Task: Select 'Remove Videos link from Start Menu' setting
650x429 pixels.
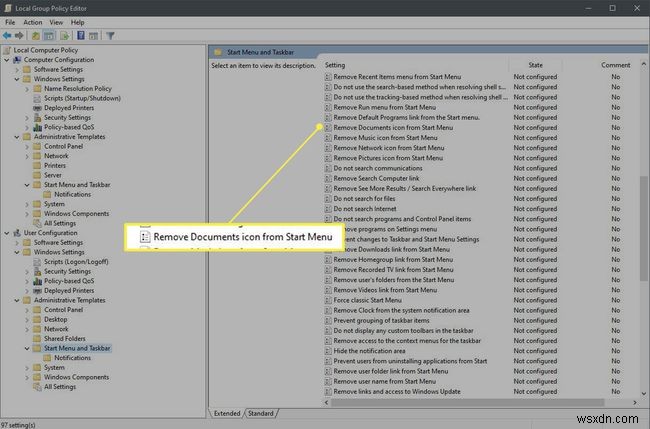Action: click(x=385, y=290)
